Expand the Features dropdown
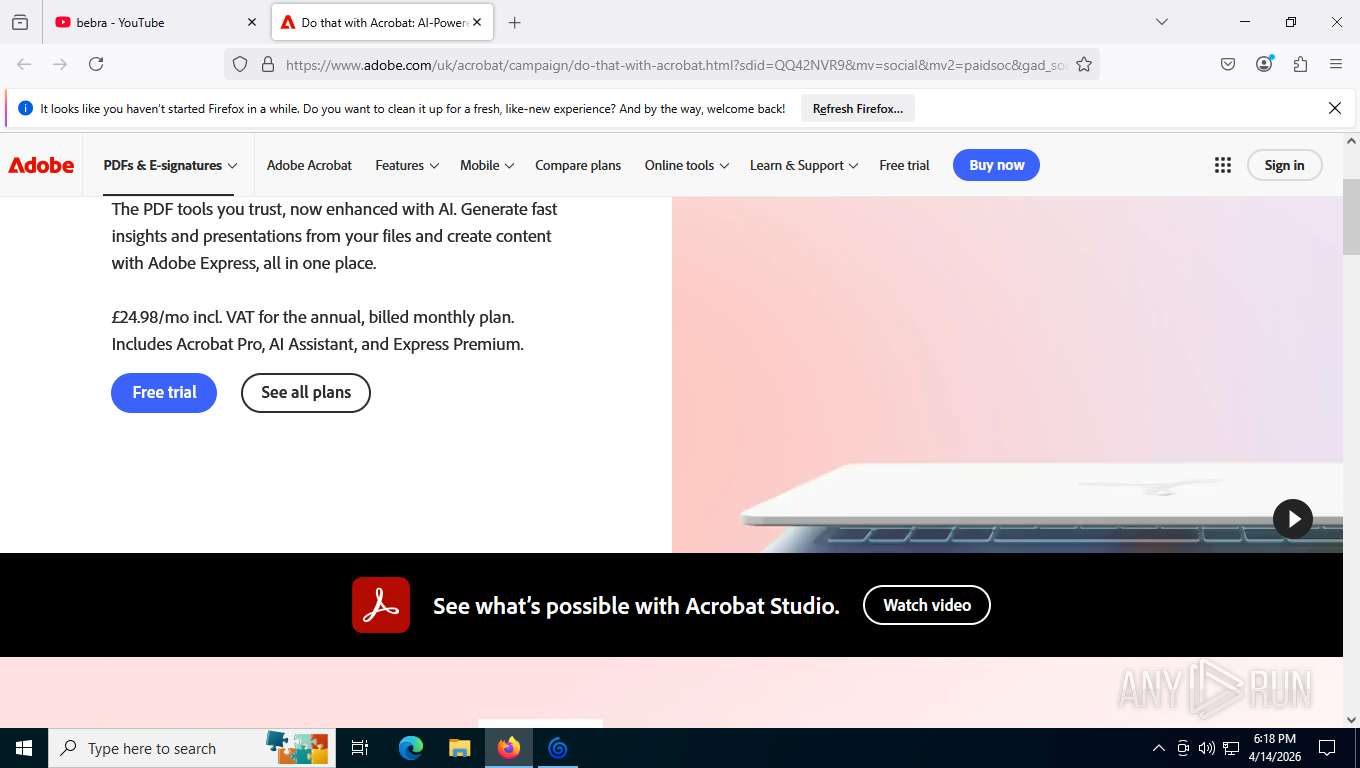 407,165
